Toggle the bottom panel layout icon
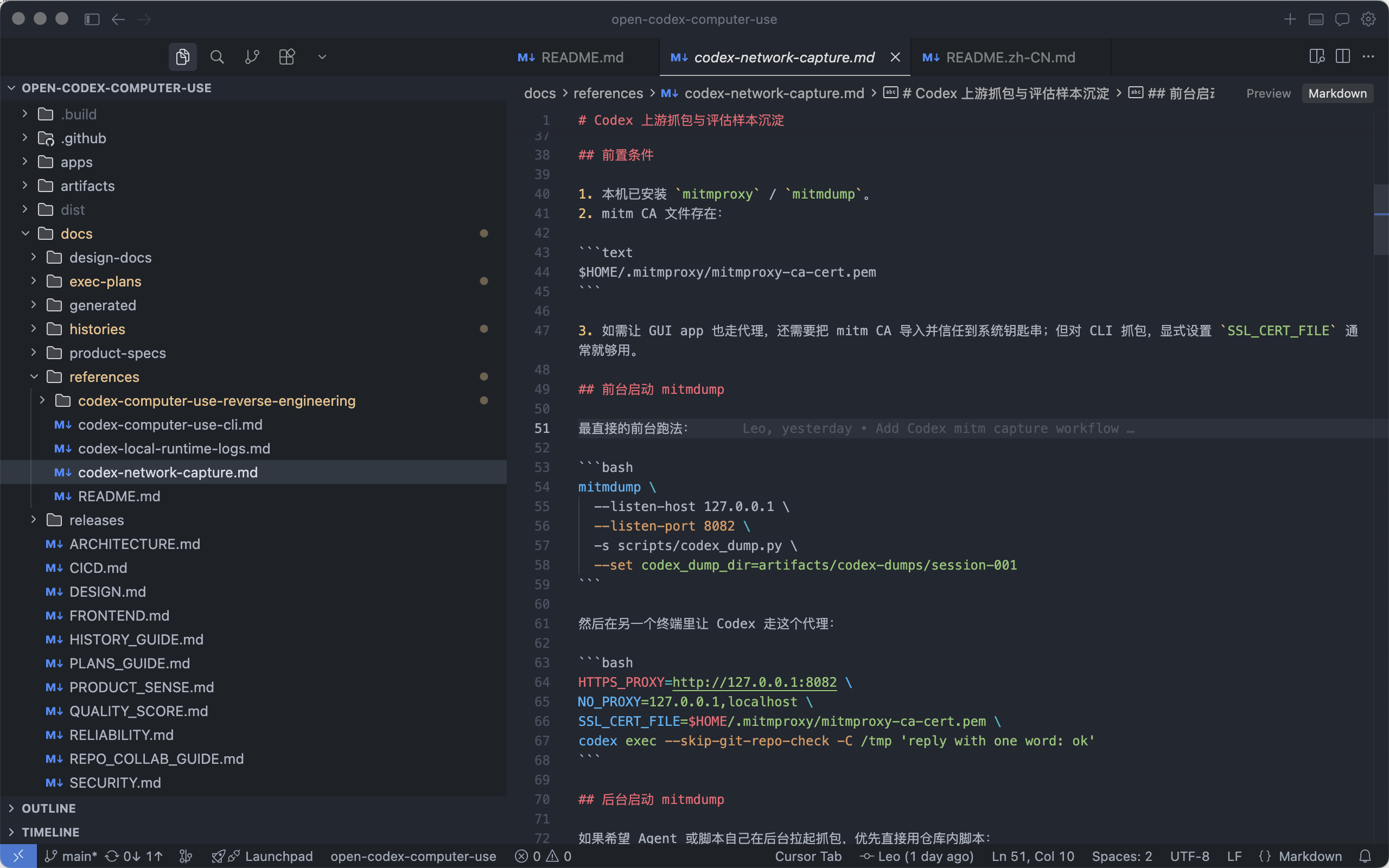 (x=1316, y=19)
